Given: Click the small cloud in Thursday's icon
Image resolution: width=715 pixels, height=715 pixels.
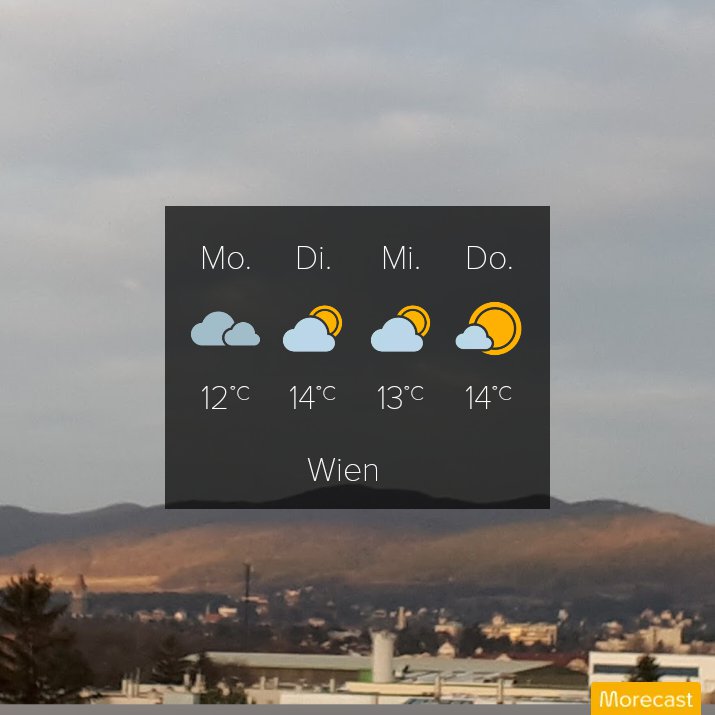Looking at the screenshot, I should [474, 338].
